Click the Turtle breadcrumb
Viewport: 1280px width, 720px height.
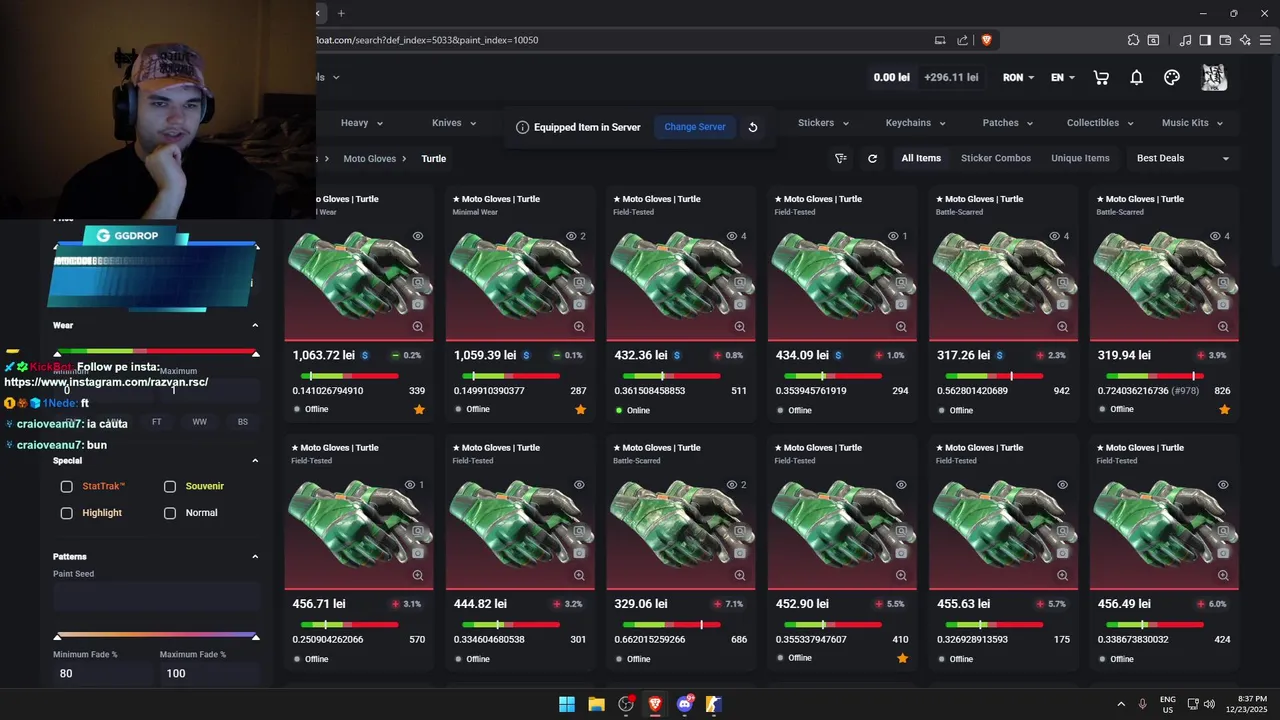tap(434, 159)
